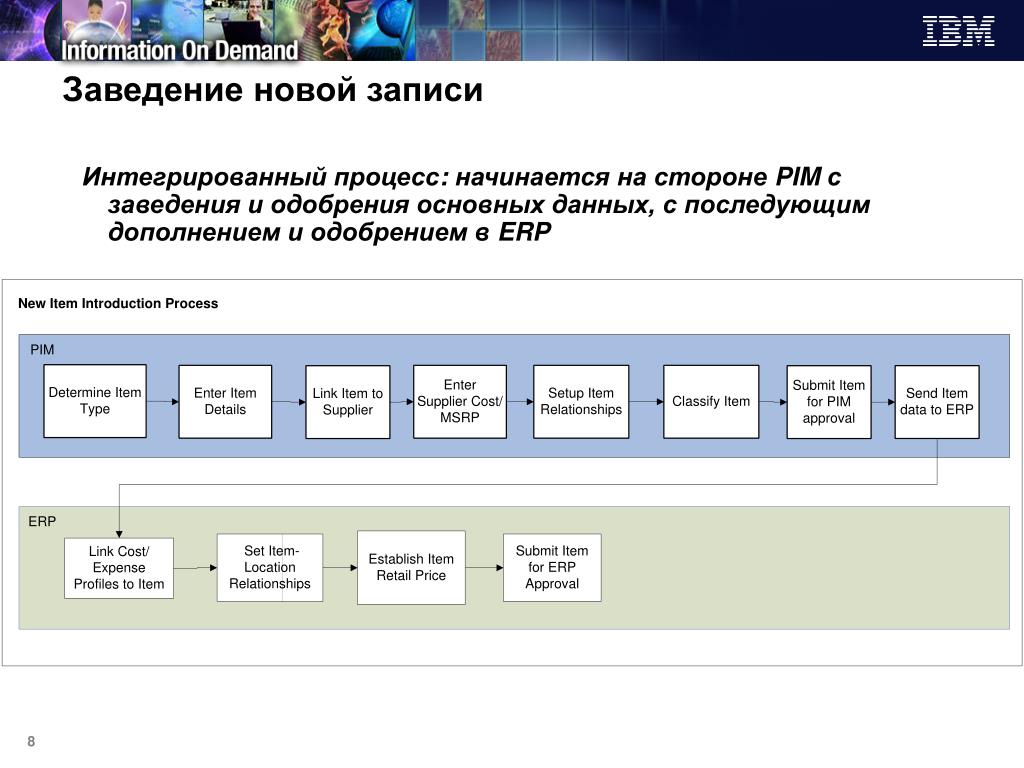Viewport: 1024px width, 768px height.
Task: Click the IBM logo in the header
Action: (x=958, y=31)
